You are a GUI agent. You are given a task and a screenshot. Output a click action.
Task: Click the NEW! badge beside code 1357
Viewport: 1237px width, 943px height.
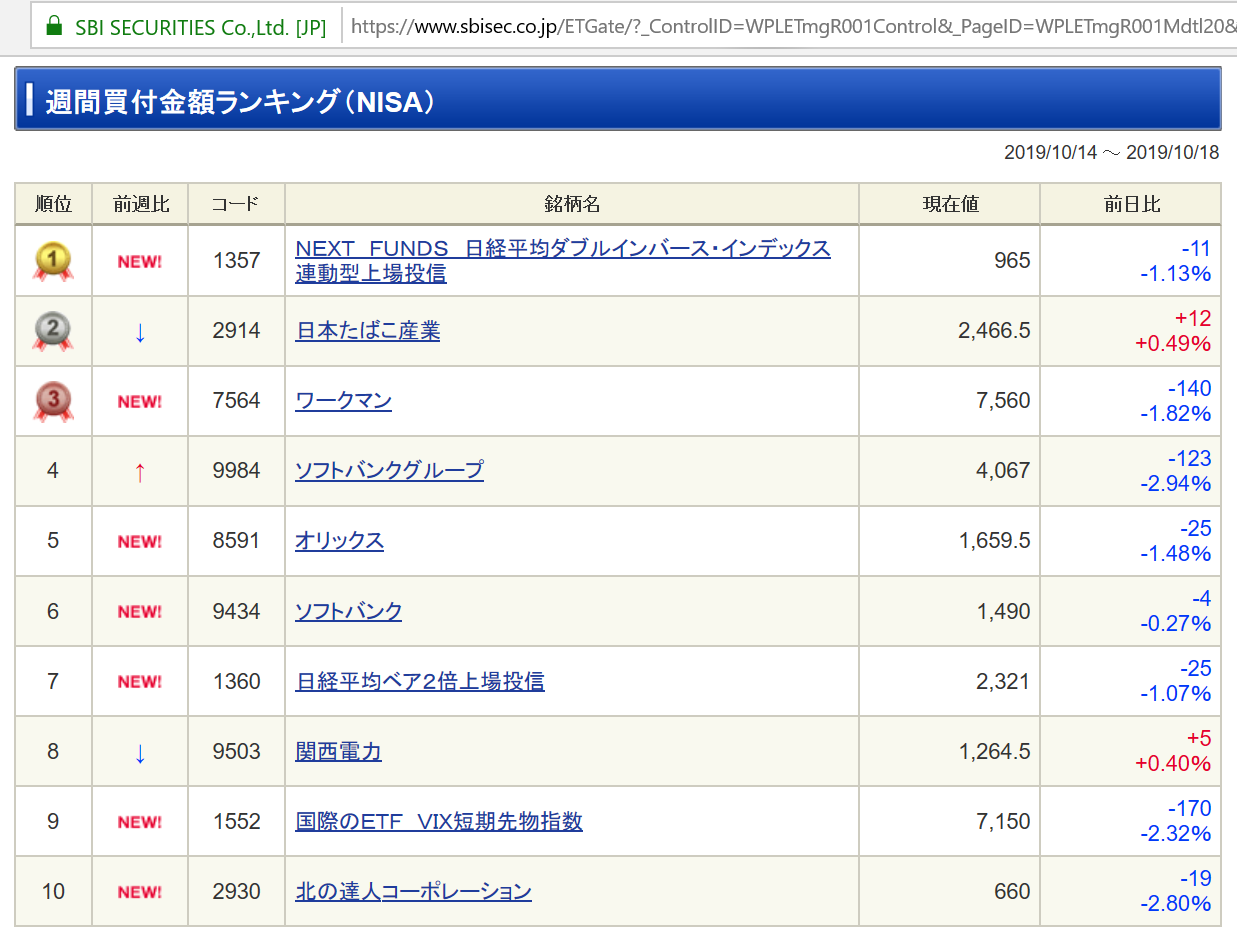coord(140,261)
